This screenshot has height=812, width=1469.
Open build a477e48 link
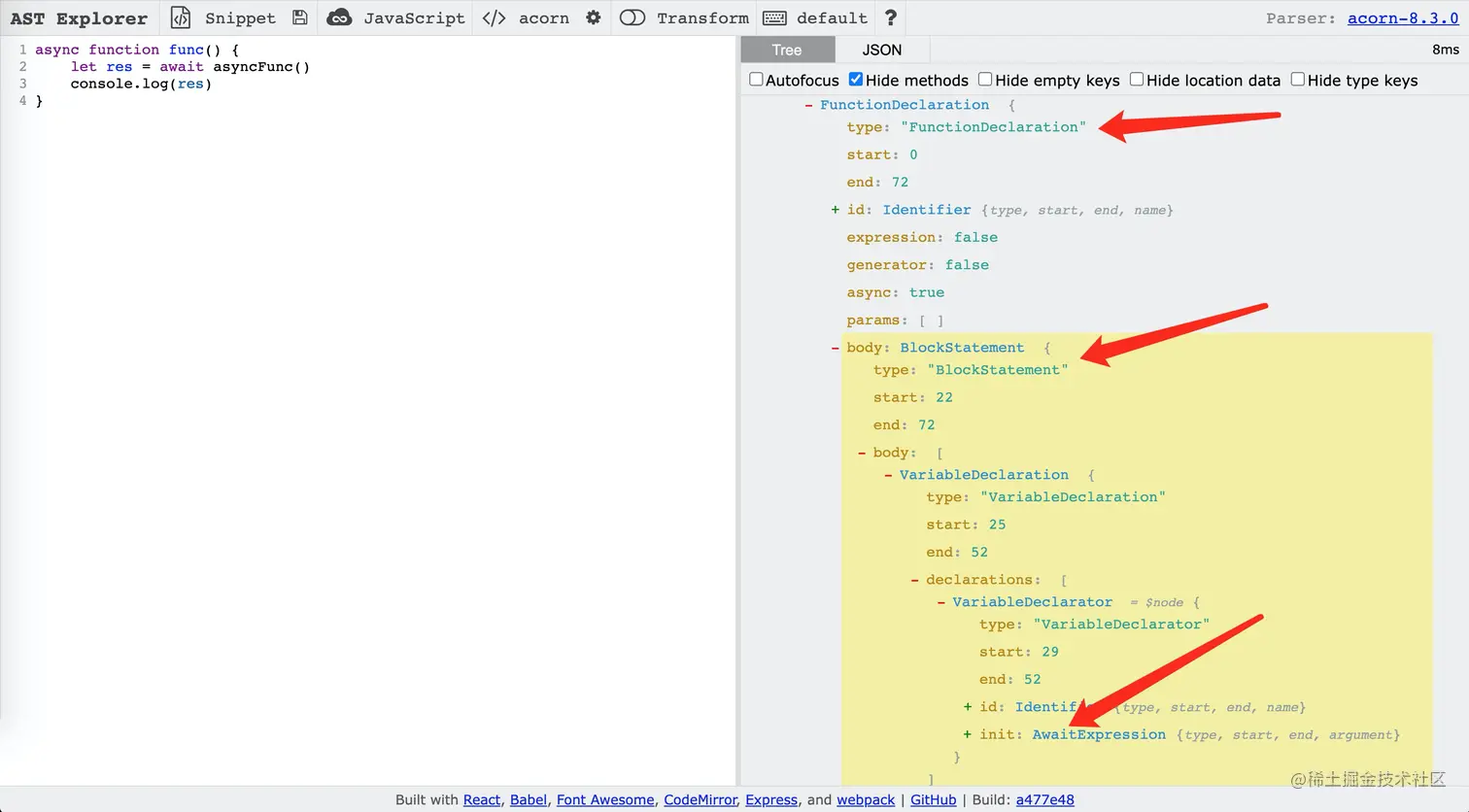click(x=1045, y=799)
